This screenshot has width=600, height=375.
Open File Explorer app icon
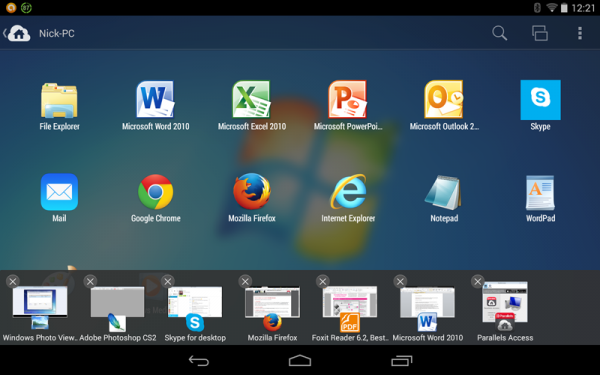(x=59, y=101)
